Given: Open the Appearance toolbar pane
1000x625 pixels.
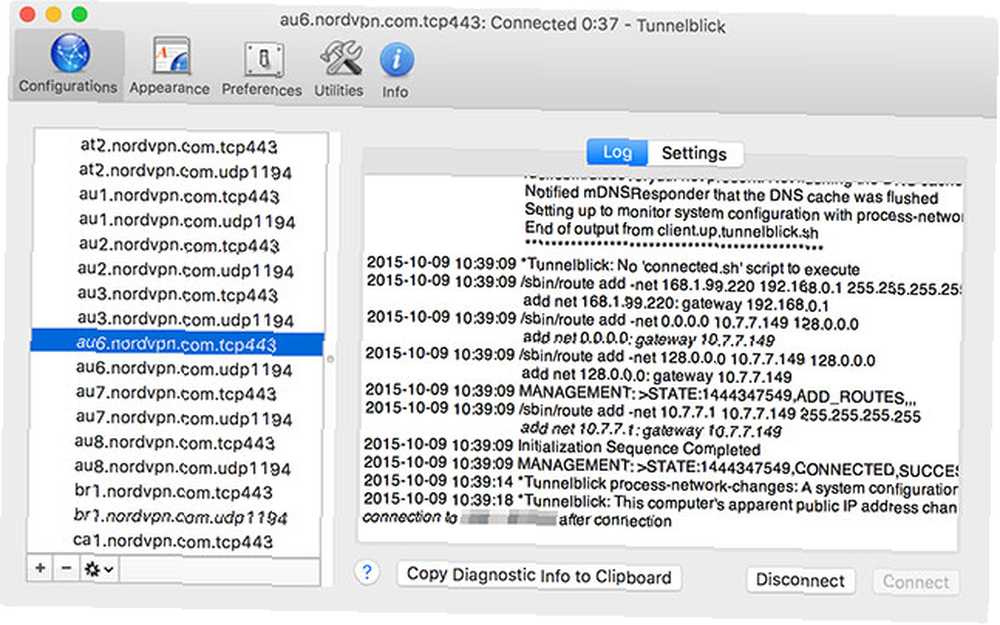Looking at the screenshot, I should coord(170,66).
